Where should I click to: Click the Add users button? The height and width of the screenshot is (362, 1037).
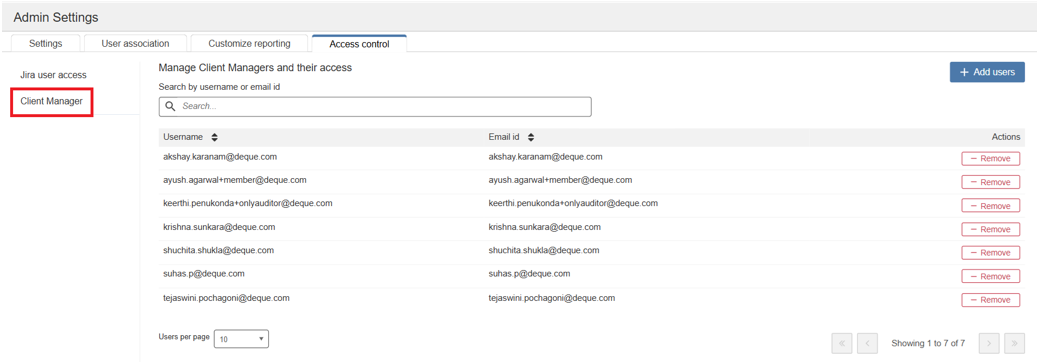[x=987, y=72]
